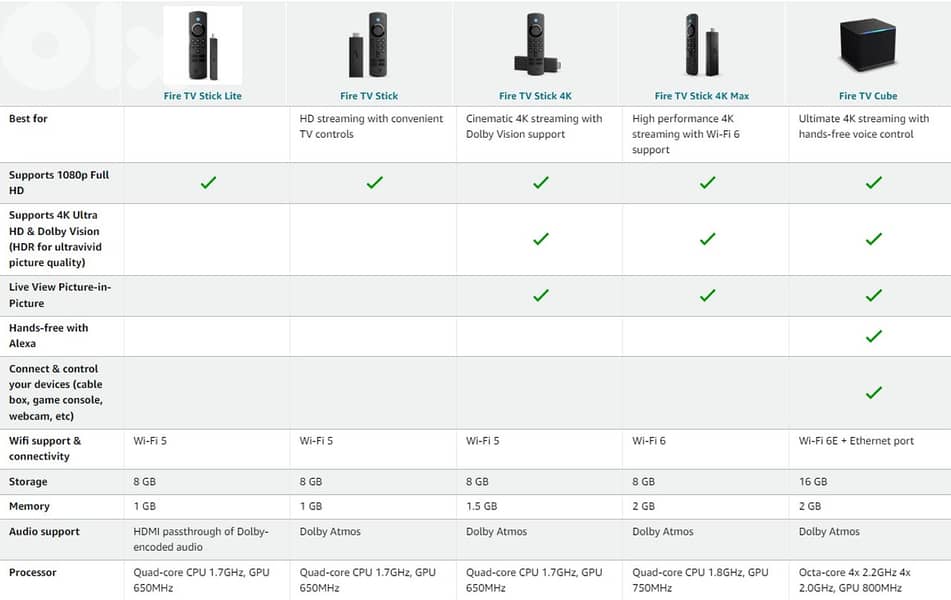Open the Fire TV Stick name link
This screenshot has height=600, width=951.
(x=369, y=96)
